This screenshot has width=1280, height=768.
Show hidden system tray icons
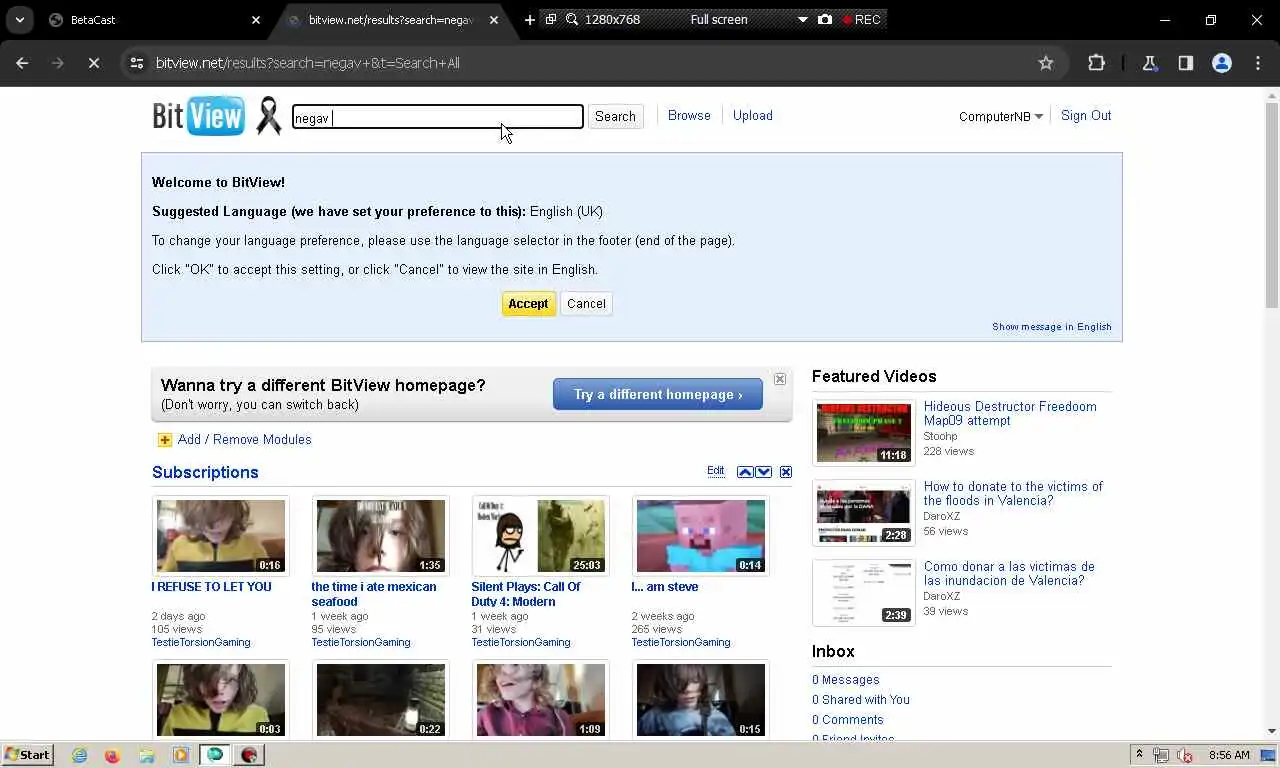click(1139, 755)
